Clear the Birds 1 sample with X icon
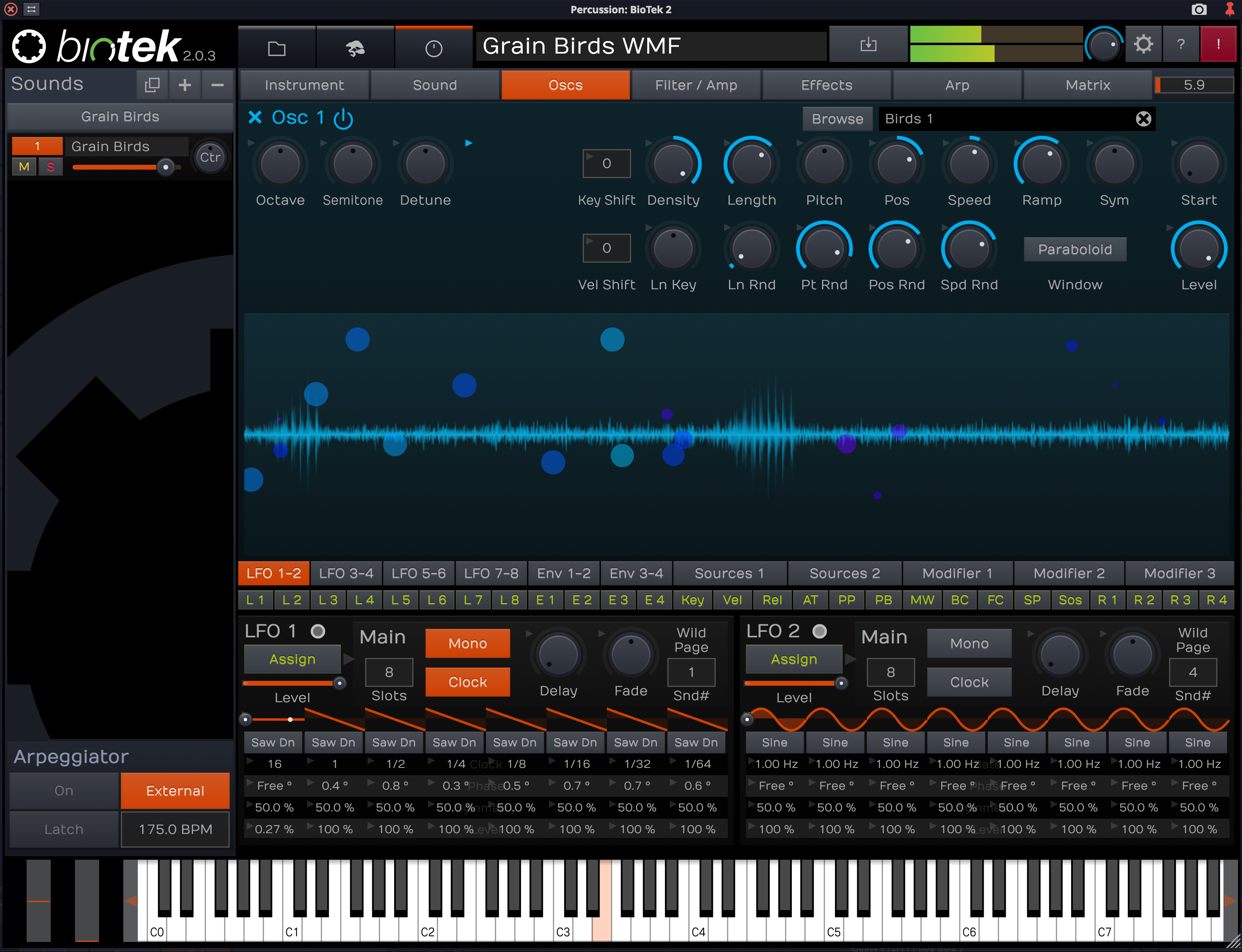Image resolution: width=1242 pixels, height=952 pixels. (1143, 119)
